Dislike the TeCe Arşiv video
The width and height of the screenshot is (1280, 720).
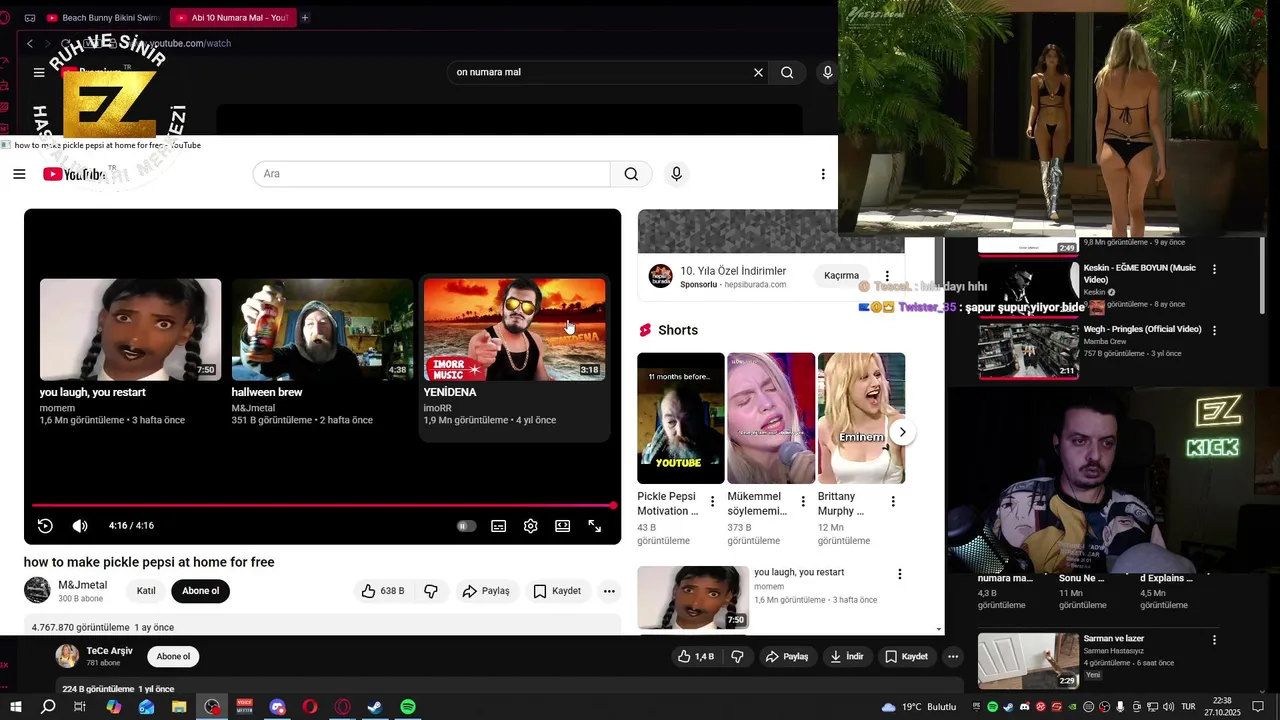coord(738,657)
